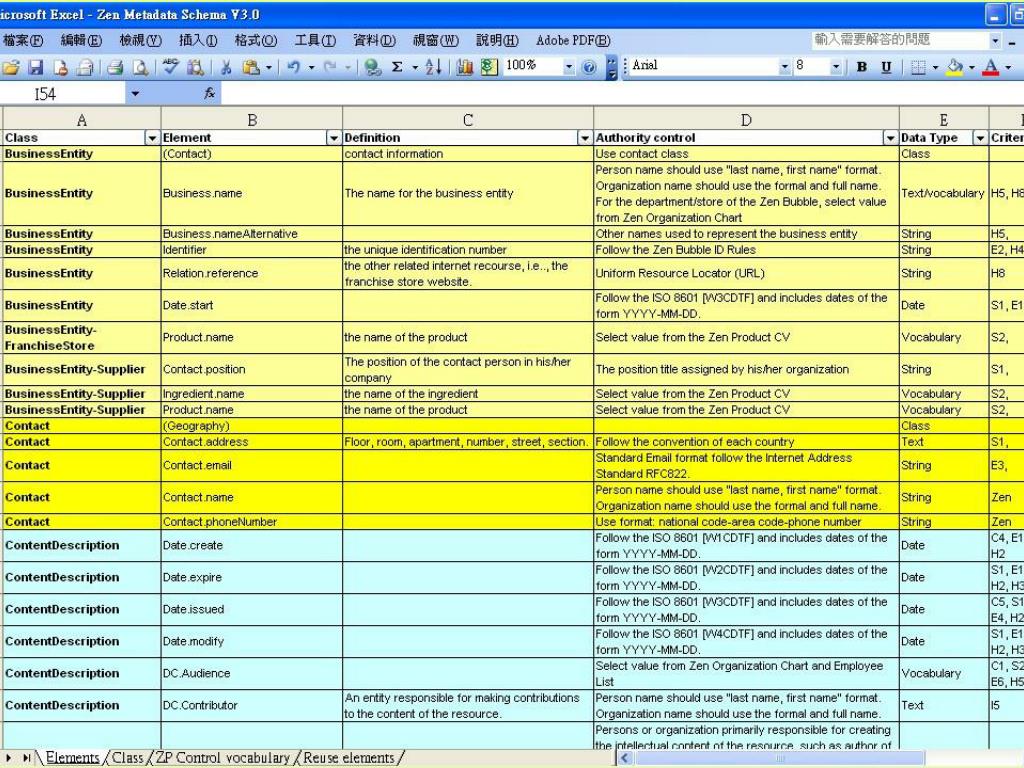Screen dimensions: 1024x768
Task: Switch to the Reuse elements sheet tab
Action: point(349,758)
